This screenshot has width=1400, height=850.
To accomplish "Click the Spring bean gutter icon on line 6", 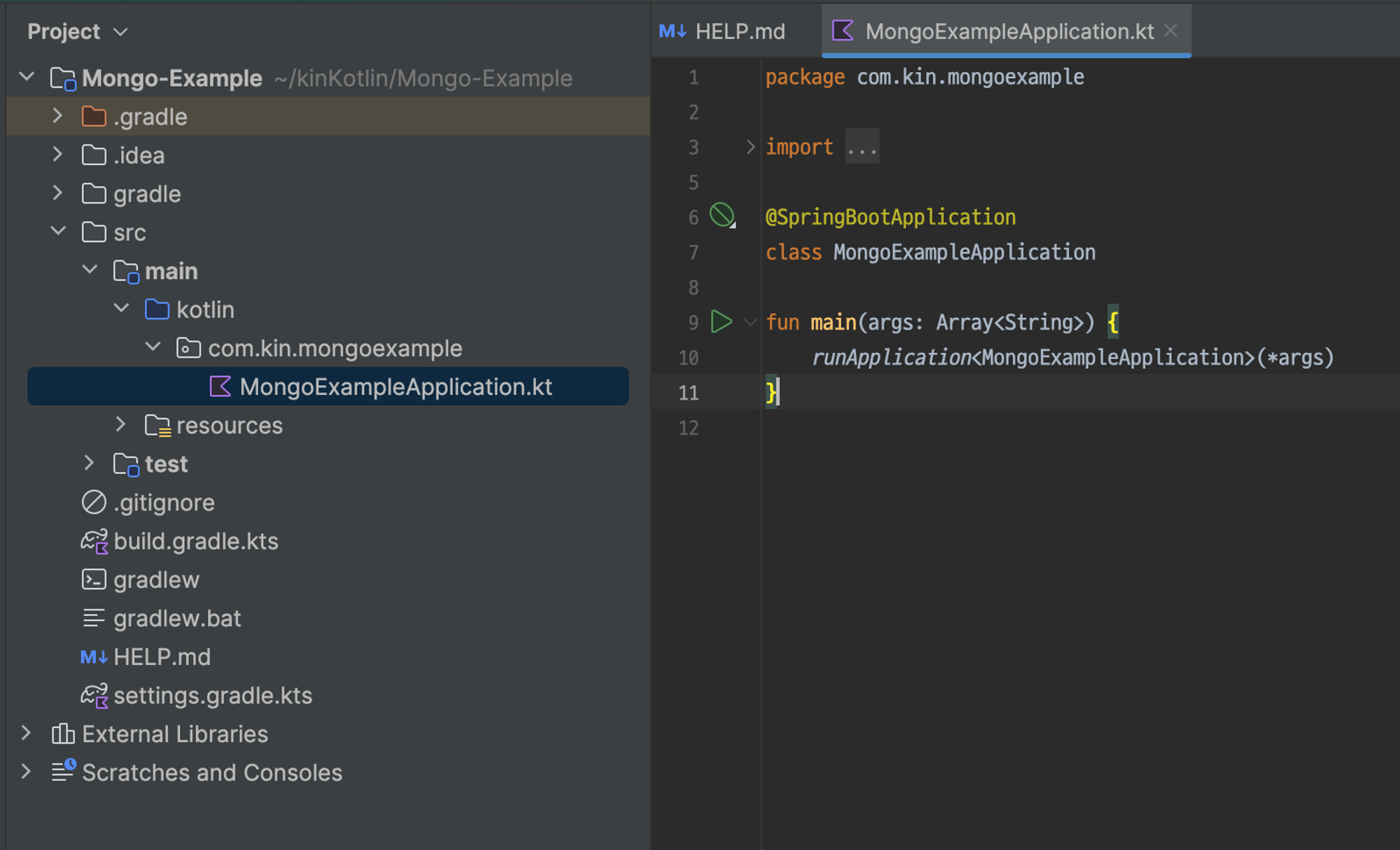I will [722, 215].
